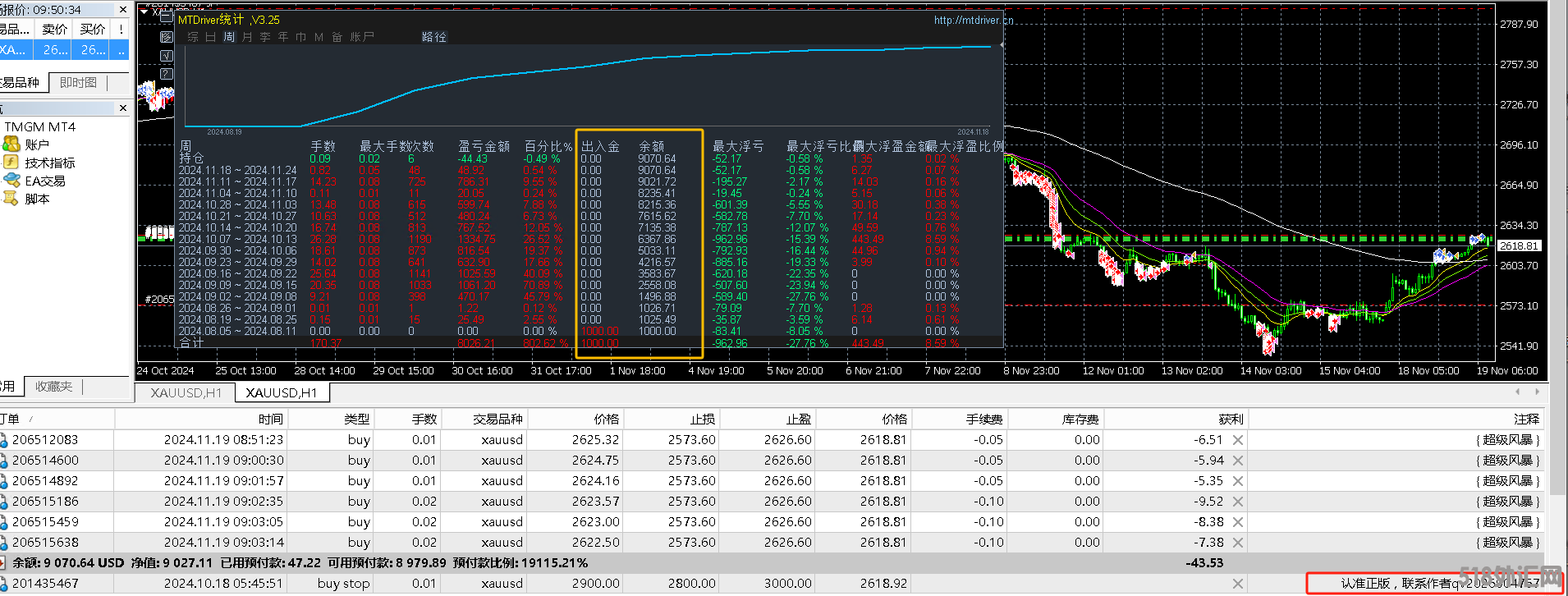
Task: Close order 206515459 with its X
Action: point(1238,522)
